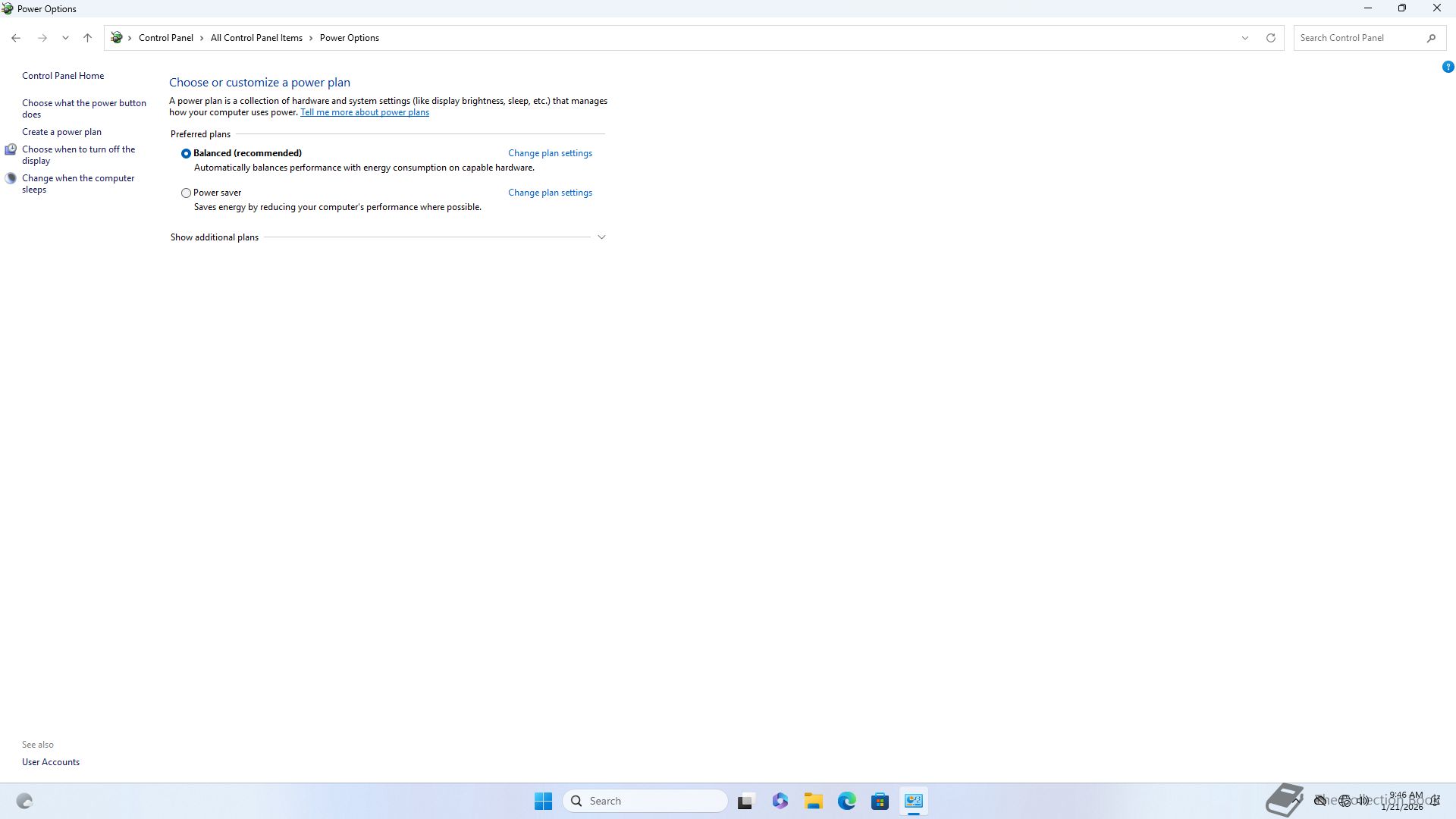The image size is (1456, 819).
Task: Open the recent locations dropdown arrow
Action: (x=65, y=38)
